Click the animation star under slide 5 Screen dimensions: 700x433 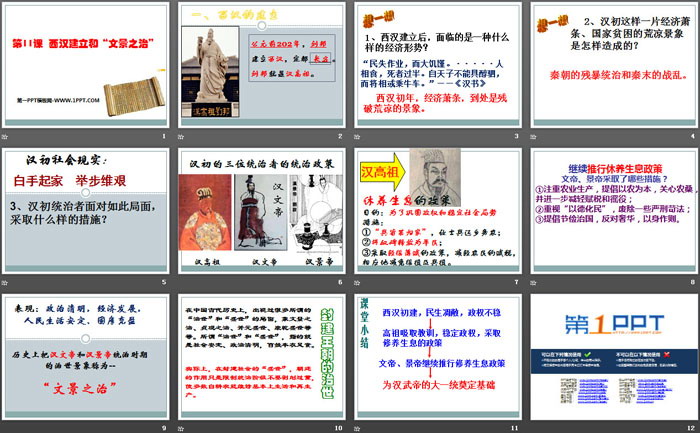click(4, 283)
